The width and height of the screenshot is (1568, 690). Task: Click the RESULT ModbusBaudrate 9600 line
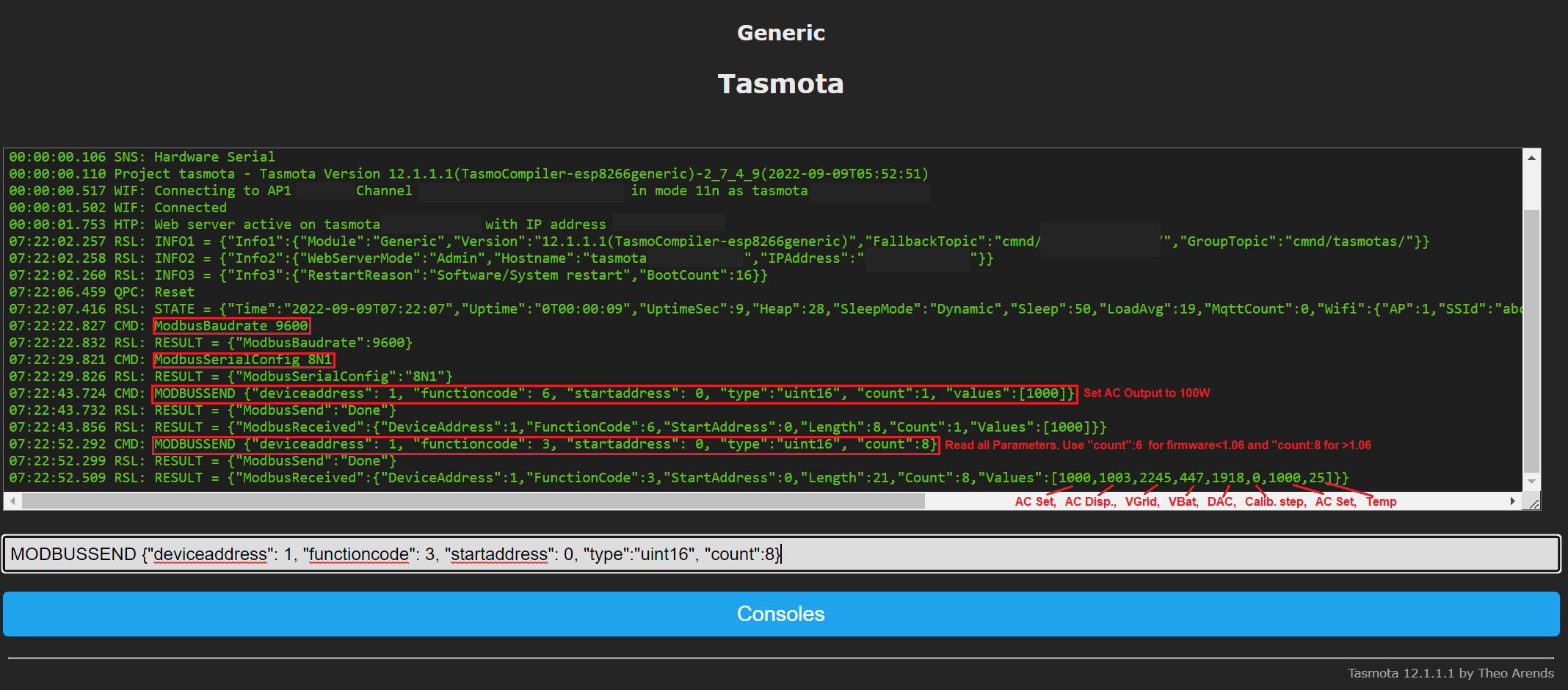coord(211,343)
